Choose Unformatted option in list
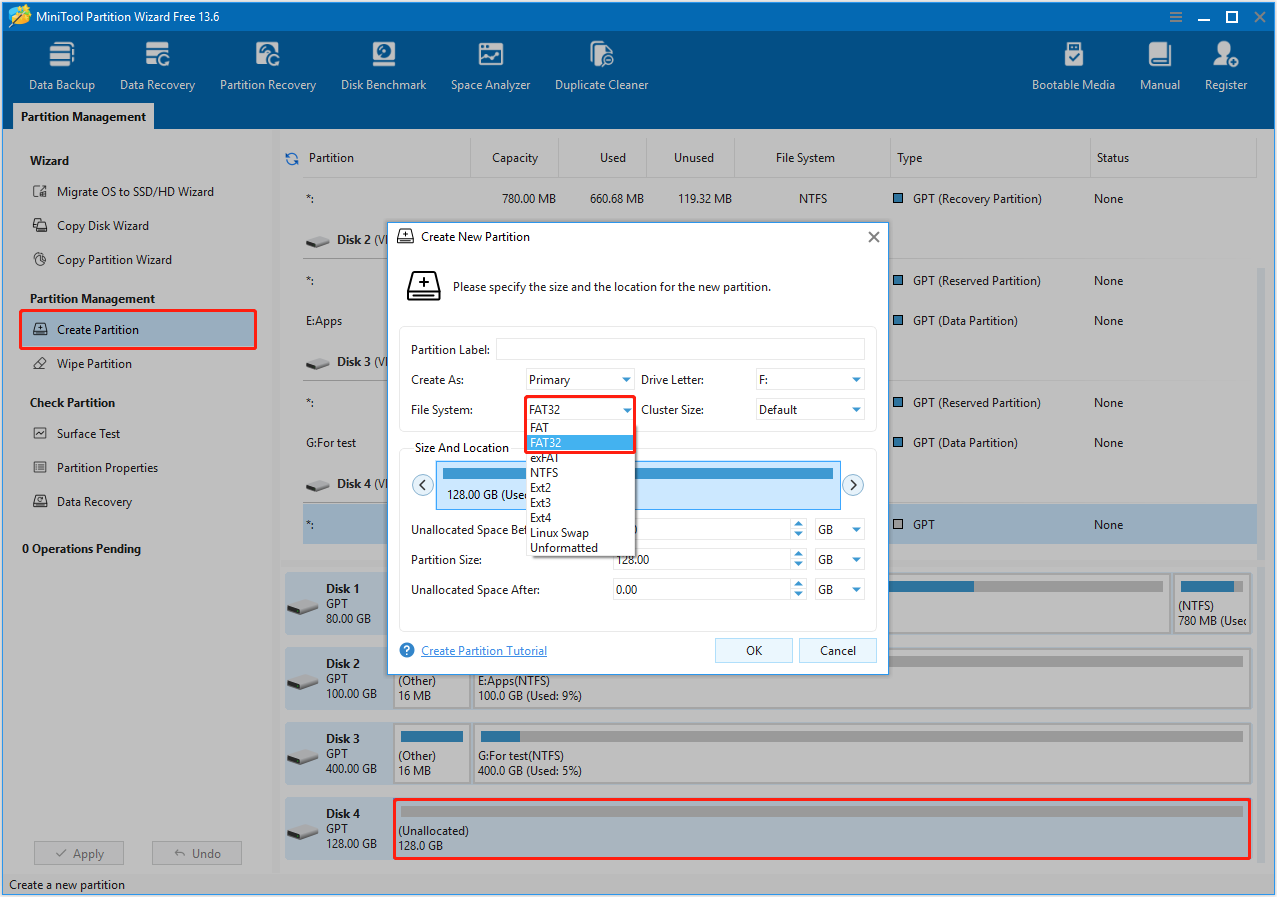 coord(580,548)
